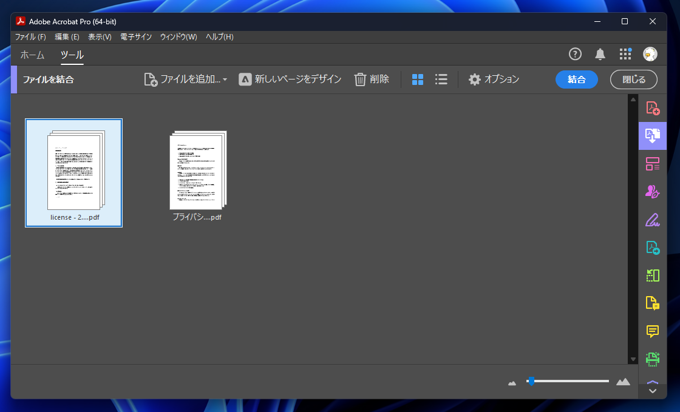Switch to list view
680x412 pixels.
[441, 80]
